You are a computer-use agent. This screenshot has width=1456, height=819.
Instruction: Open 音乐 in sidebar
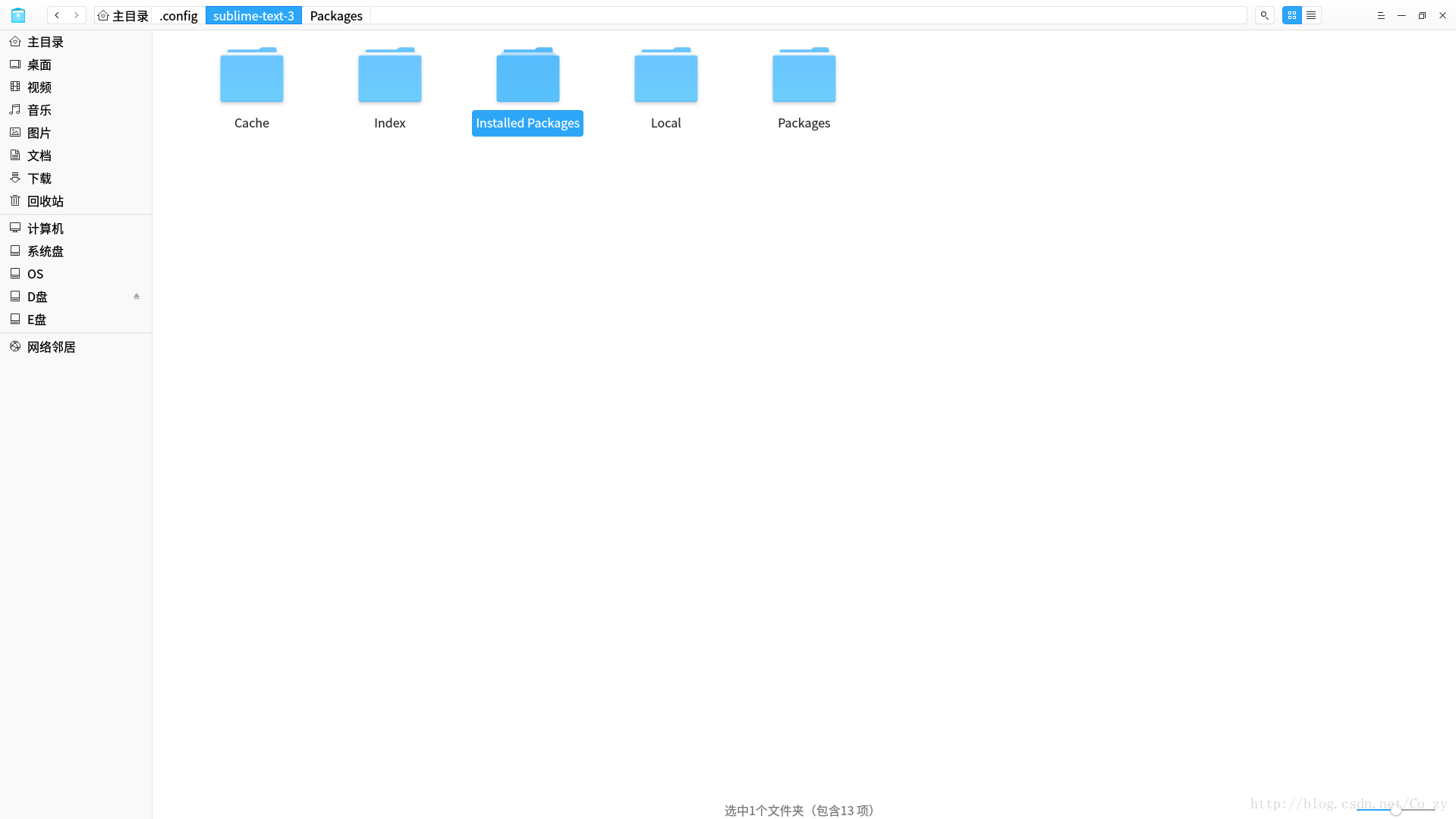pos(76,110)
